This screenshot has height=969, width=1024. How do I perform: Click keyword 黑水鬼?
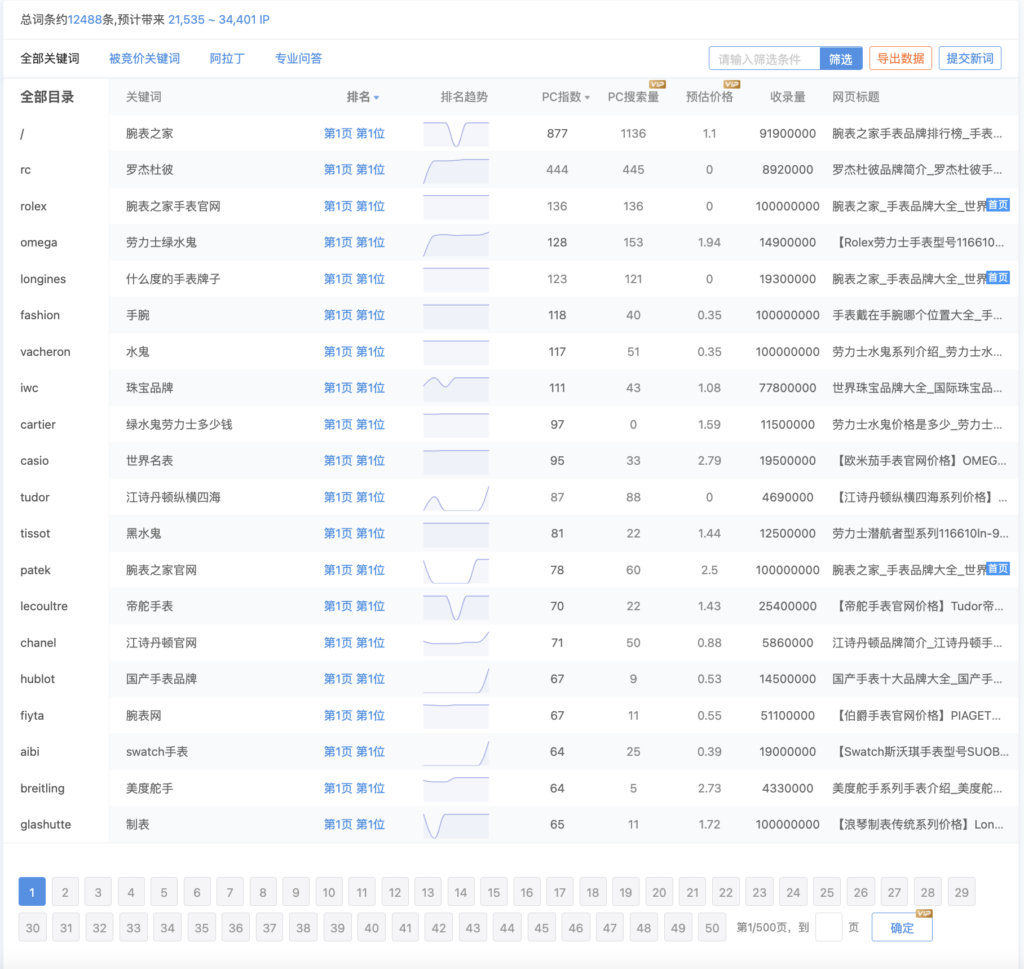[144, 533]
